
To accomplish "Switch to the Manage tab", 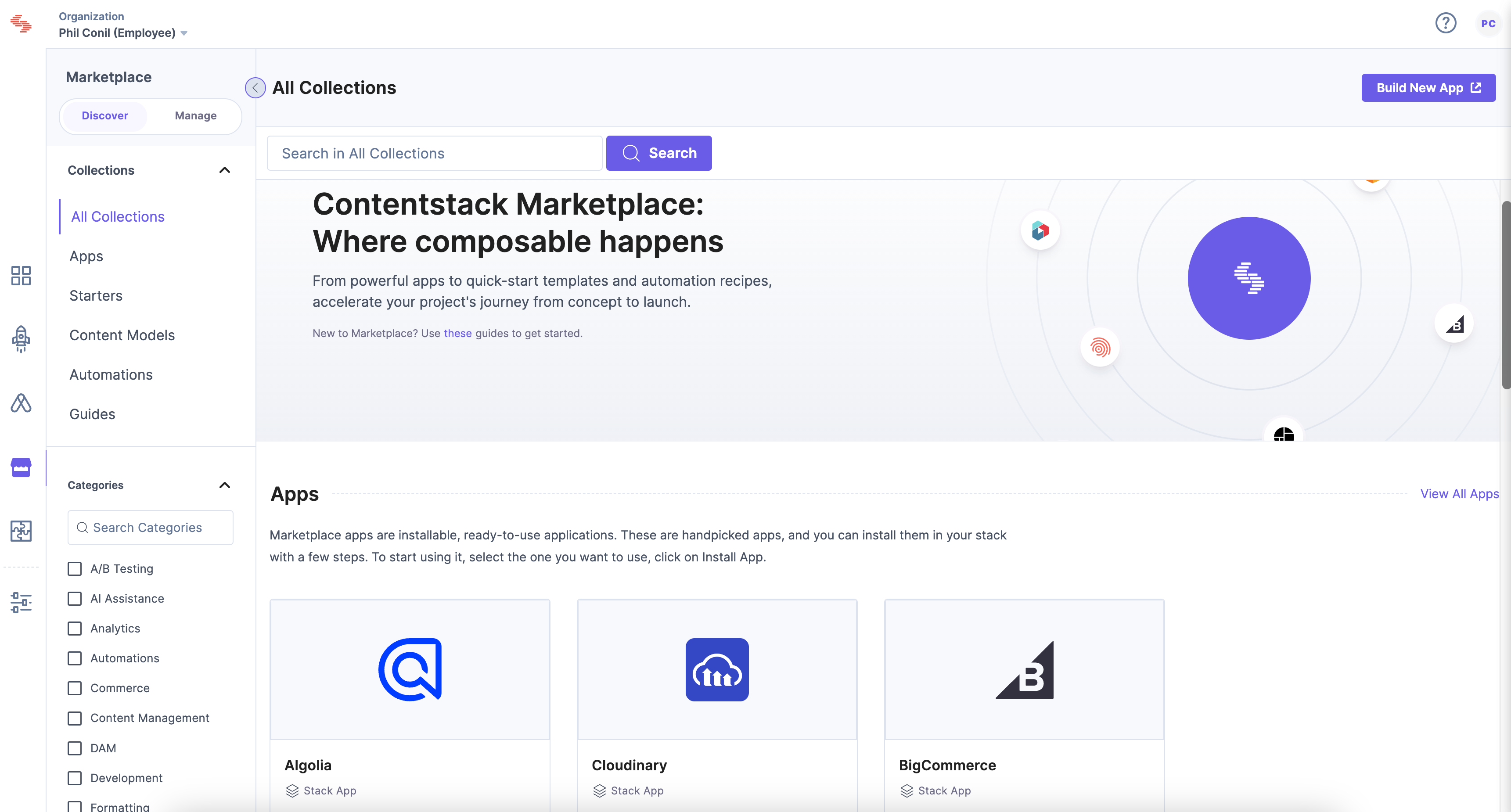I will (195, 115).
